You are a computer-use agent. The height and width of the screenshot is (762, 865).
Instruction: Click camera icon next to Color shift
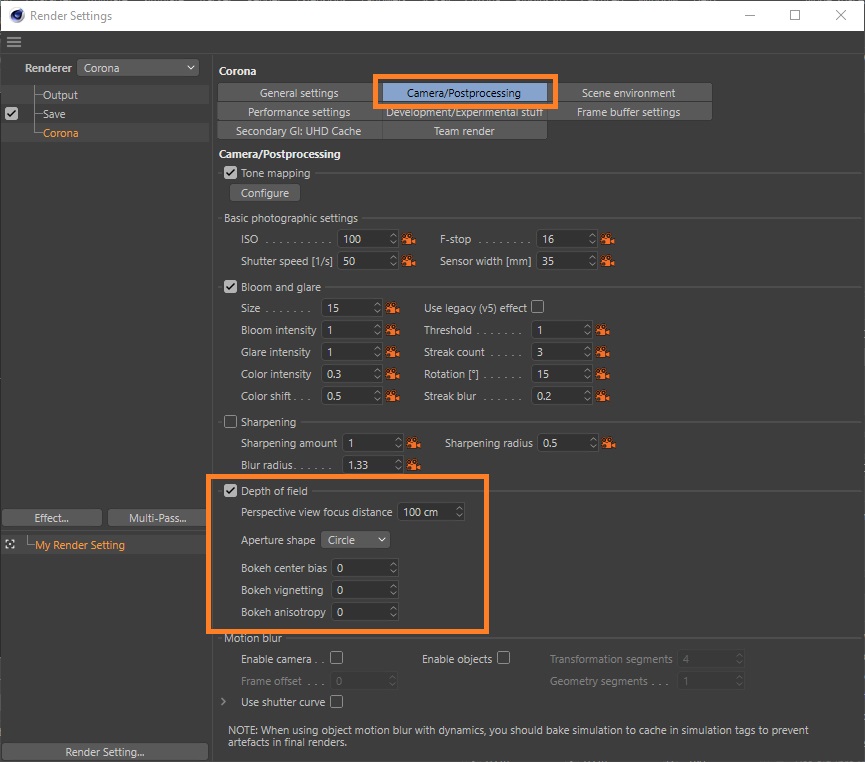392,396
